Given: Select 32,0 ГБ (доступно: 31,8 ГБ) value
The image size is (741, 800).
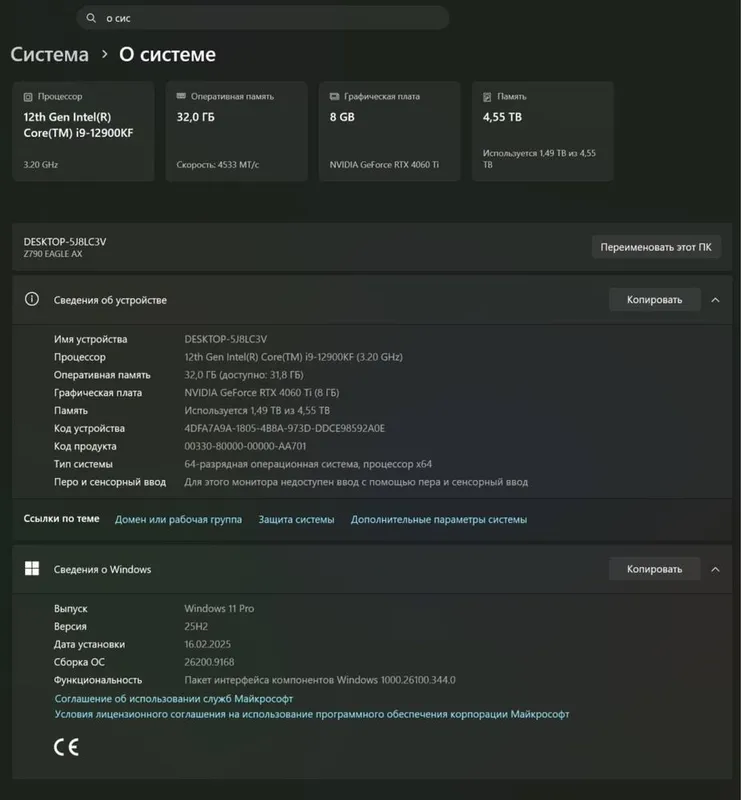Looking at the screenshot, I should [x=244, y=375].
